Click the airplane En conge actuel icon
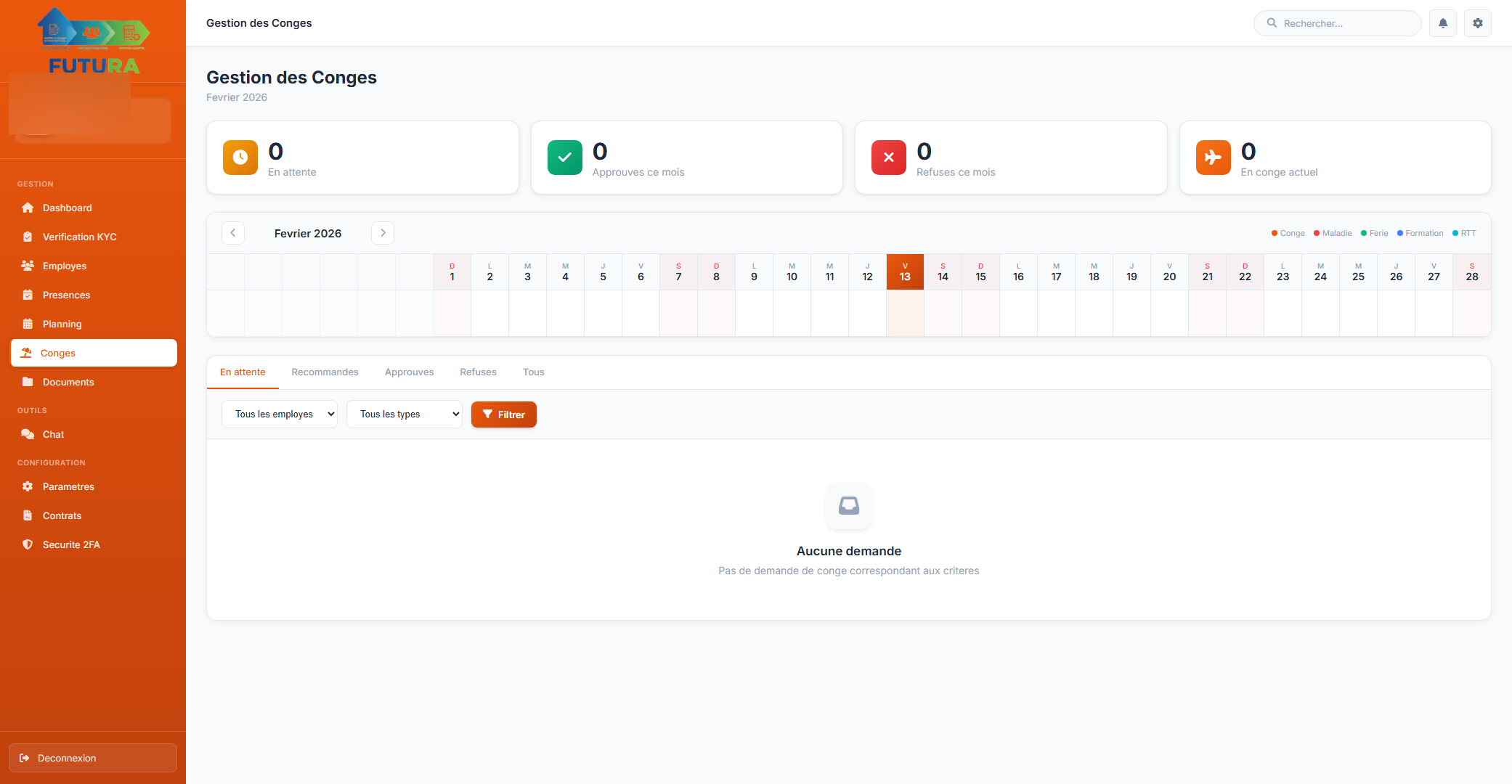Viewport: 1512px width, 784px height. coord(1213,158)
